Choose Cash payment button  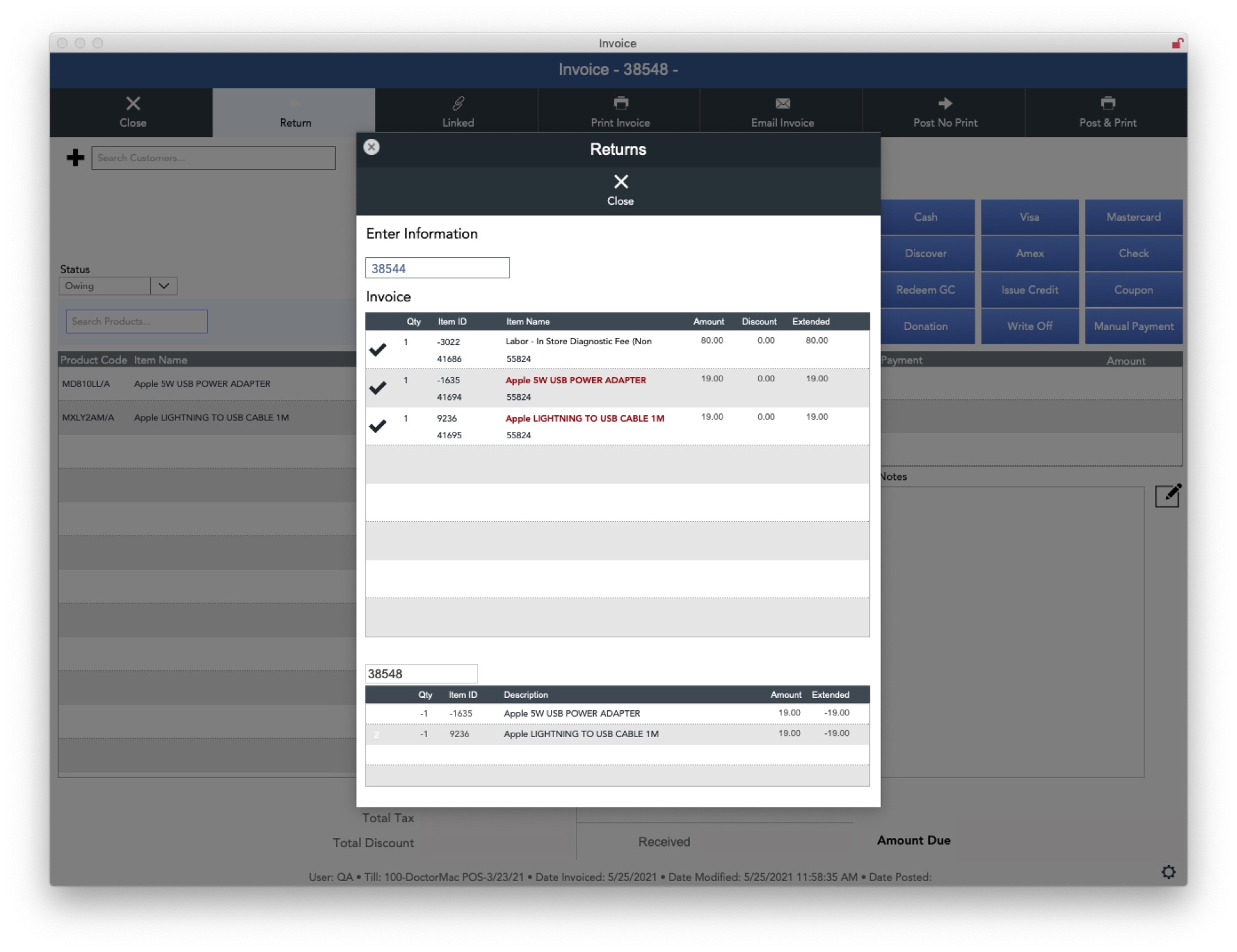925,217
